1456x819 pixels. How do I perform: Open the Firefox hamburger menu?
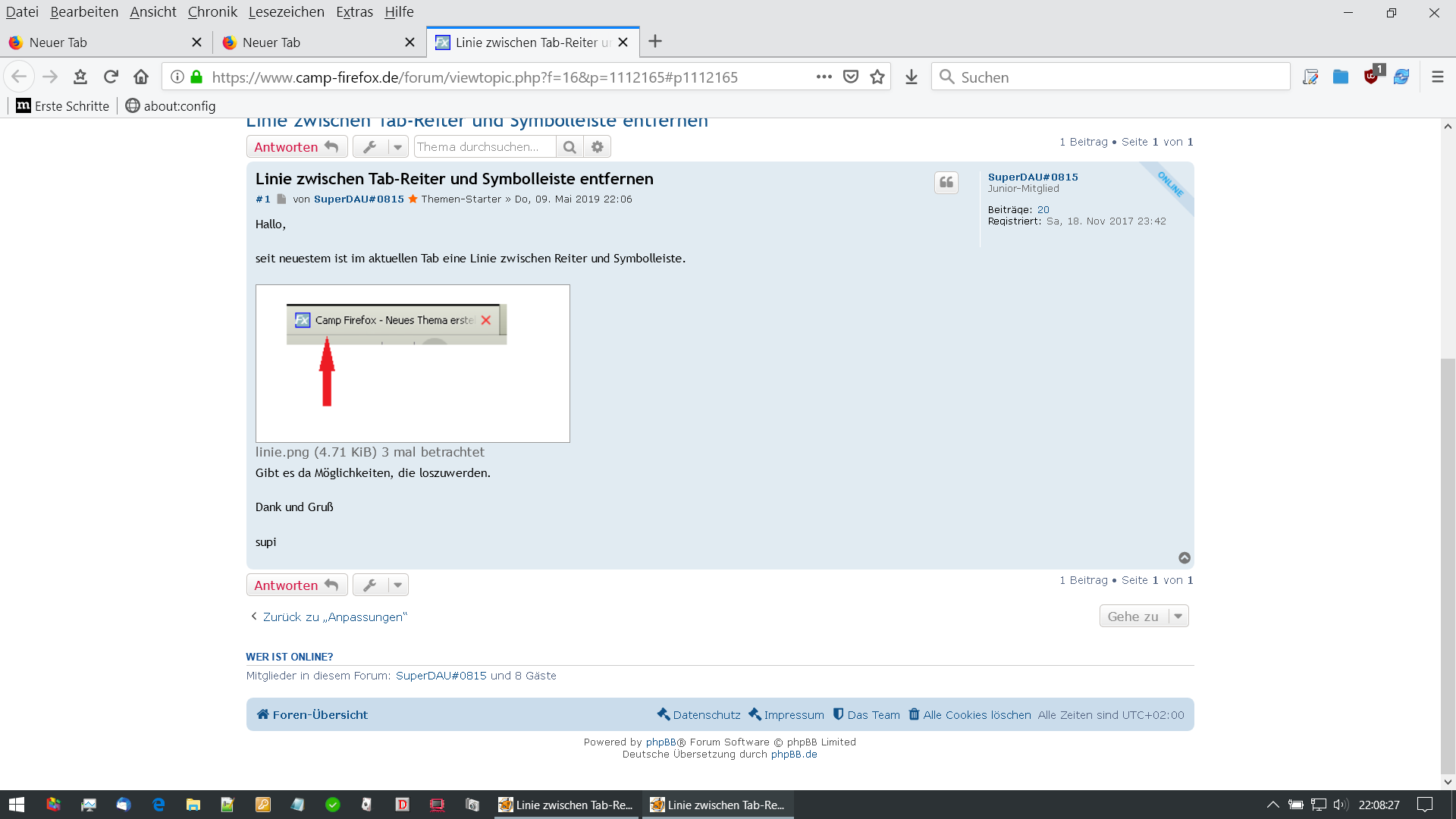(1437, 77)
